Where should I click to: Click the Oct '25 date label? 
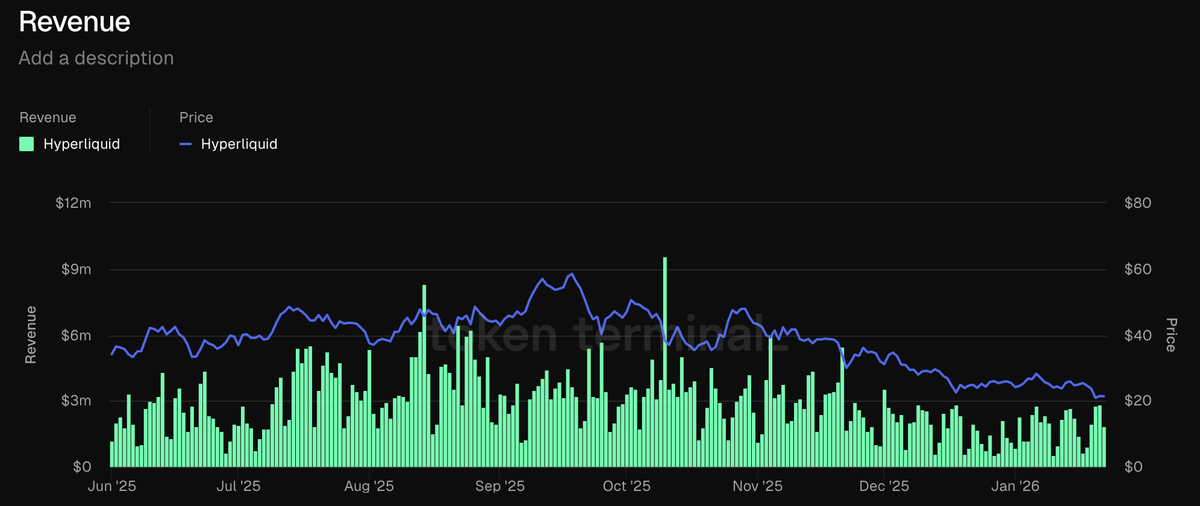[x=627, y=486]
